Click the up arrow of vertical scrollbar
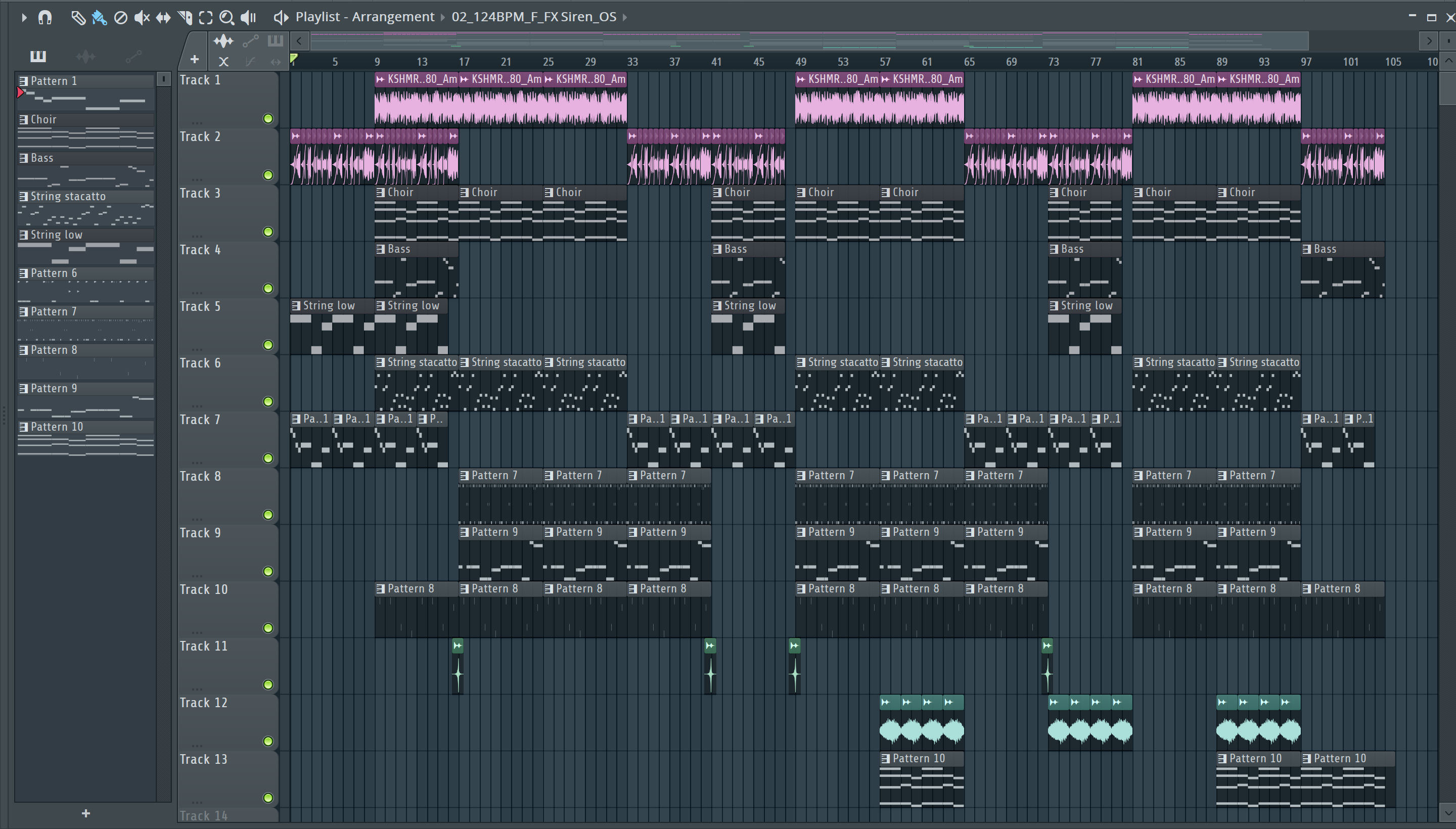This screenshot has height=829, width=1456. 1448,60
